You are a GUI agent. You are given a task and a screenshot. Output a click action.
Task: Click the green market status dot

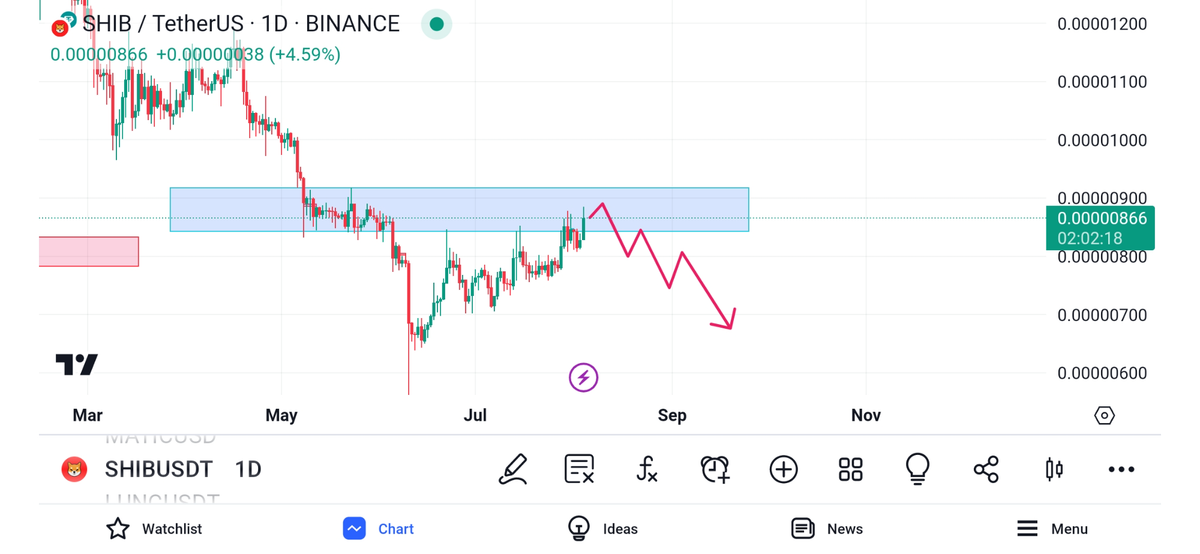coord(436,24)
